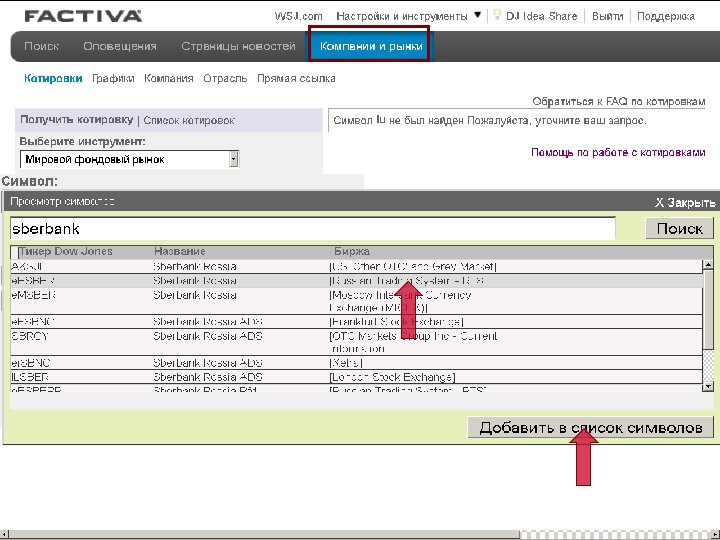Open the Графики sub-tab
The height and width of the screenshot is (540, 720).
pos(113,79)
